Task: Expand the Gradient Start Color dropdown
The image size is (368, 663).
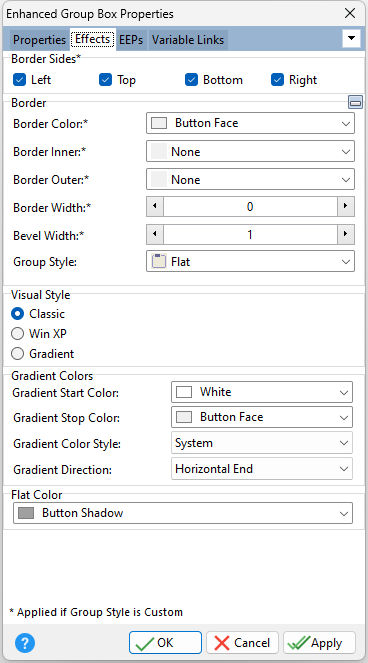Action: click(262, 392)
